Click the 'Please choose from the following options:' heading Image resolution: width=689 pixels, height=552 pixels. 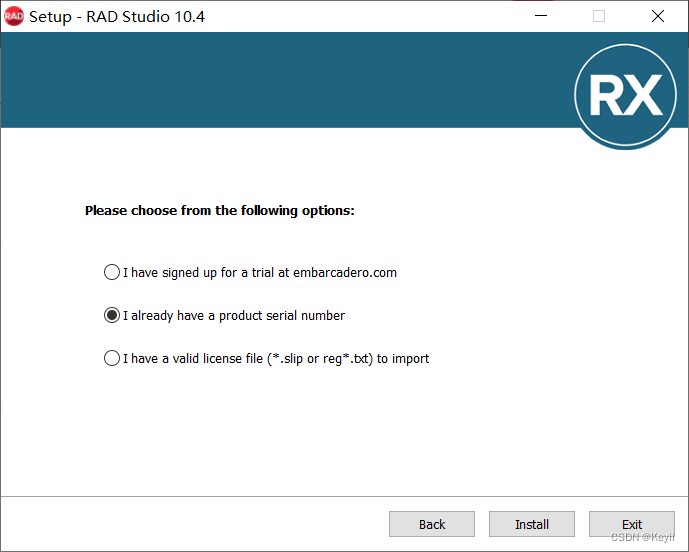point(220,211)
